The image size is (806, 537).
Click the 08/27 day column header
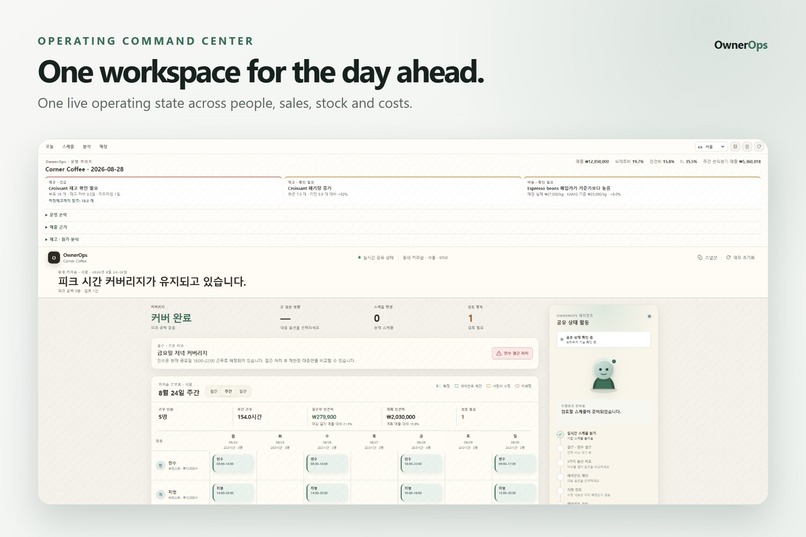[x=374, y=442]
